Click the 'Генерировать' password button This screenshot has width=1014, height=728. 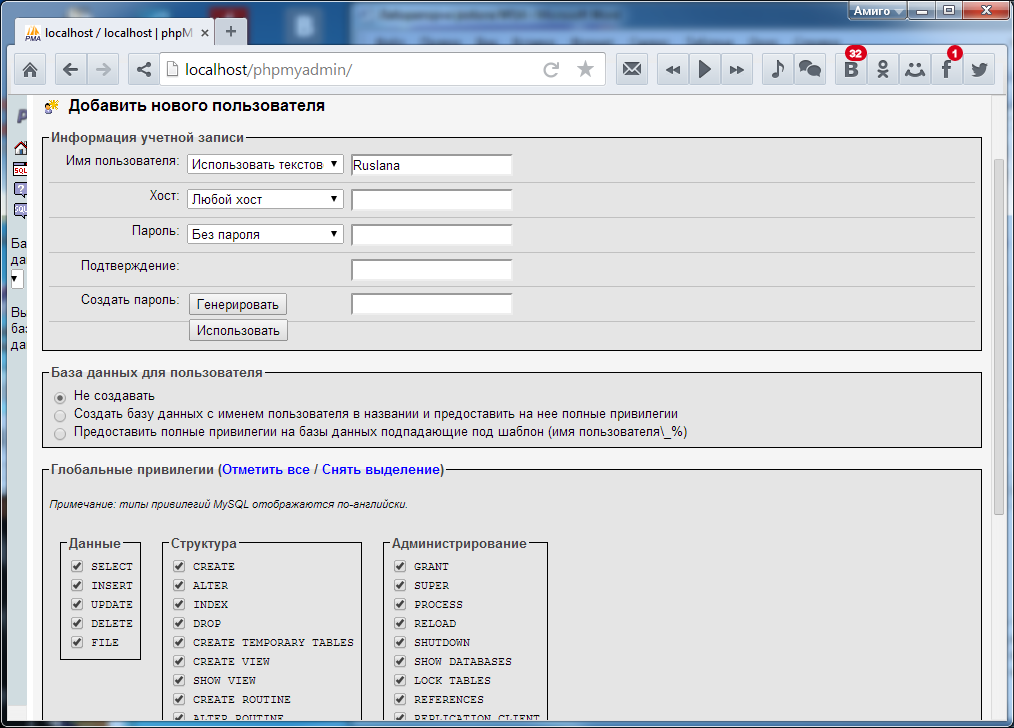(238, 304)
